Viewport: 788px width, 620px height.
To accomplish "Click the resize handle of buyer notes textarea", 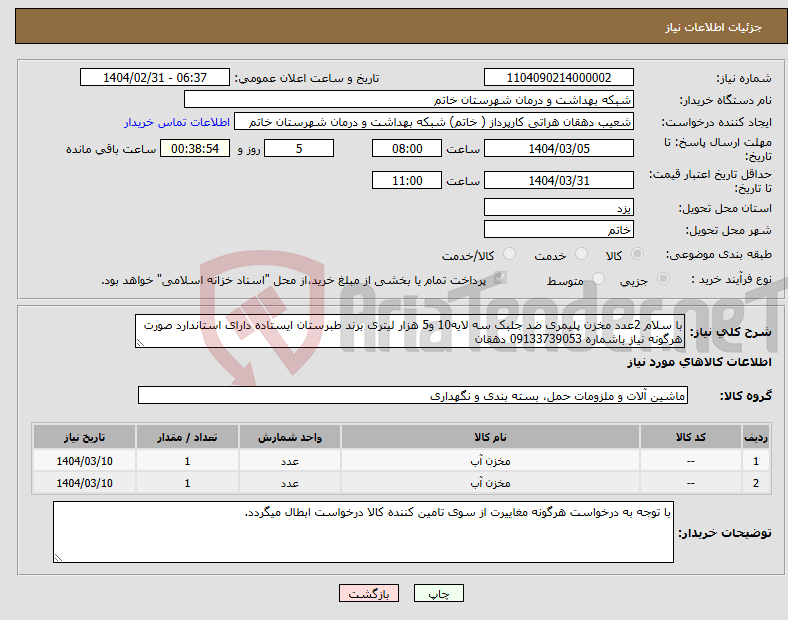I will [x=58, y=558].
